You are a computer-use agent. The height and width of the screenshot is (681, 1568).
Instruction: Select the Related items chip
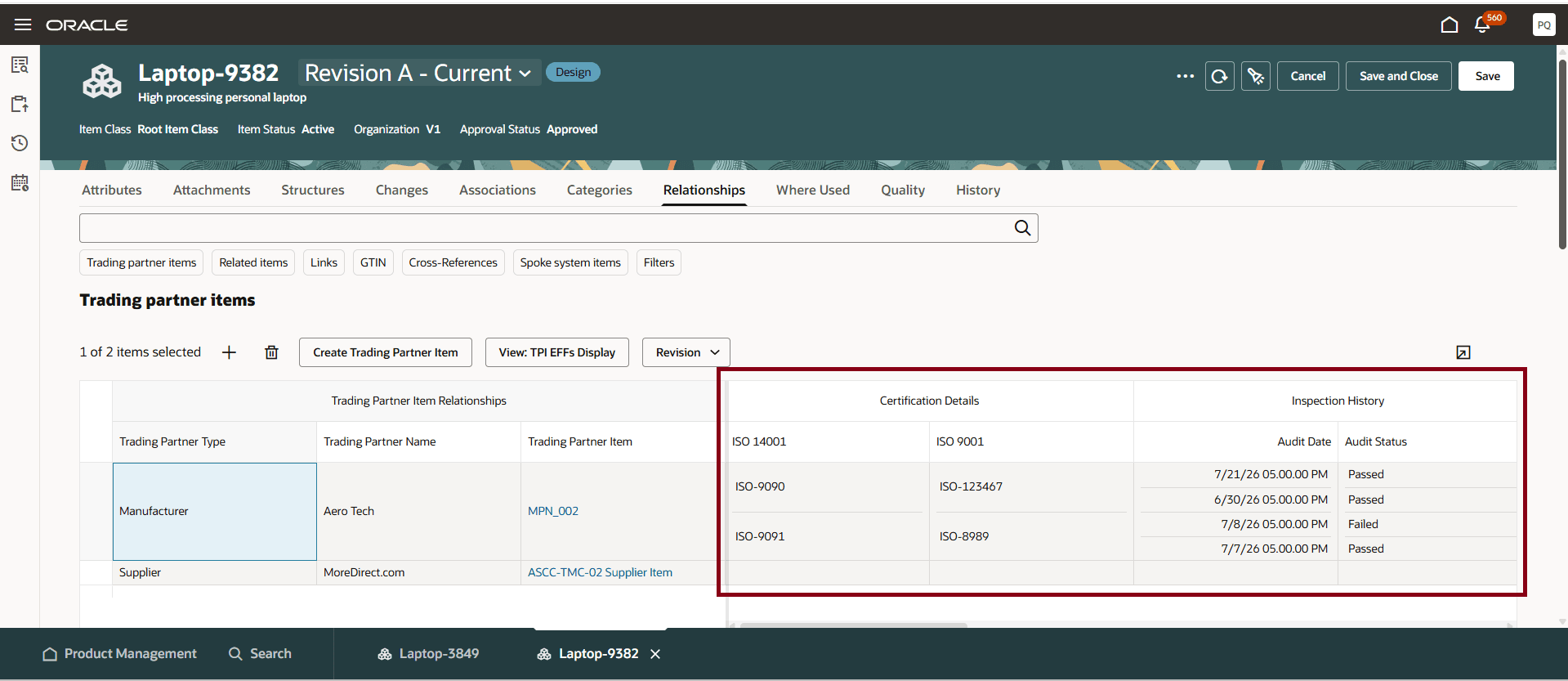tap(253, 262)
